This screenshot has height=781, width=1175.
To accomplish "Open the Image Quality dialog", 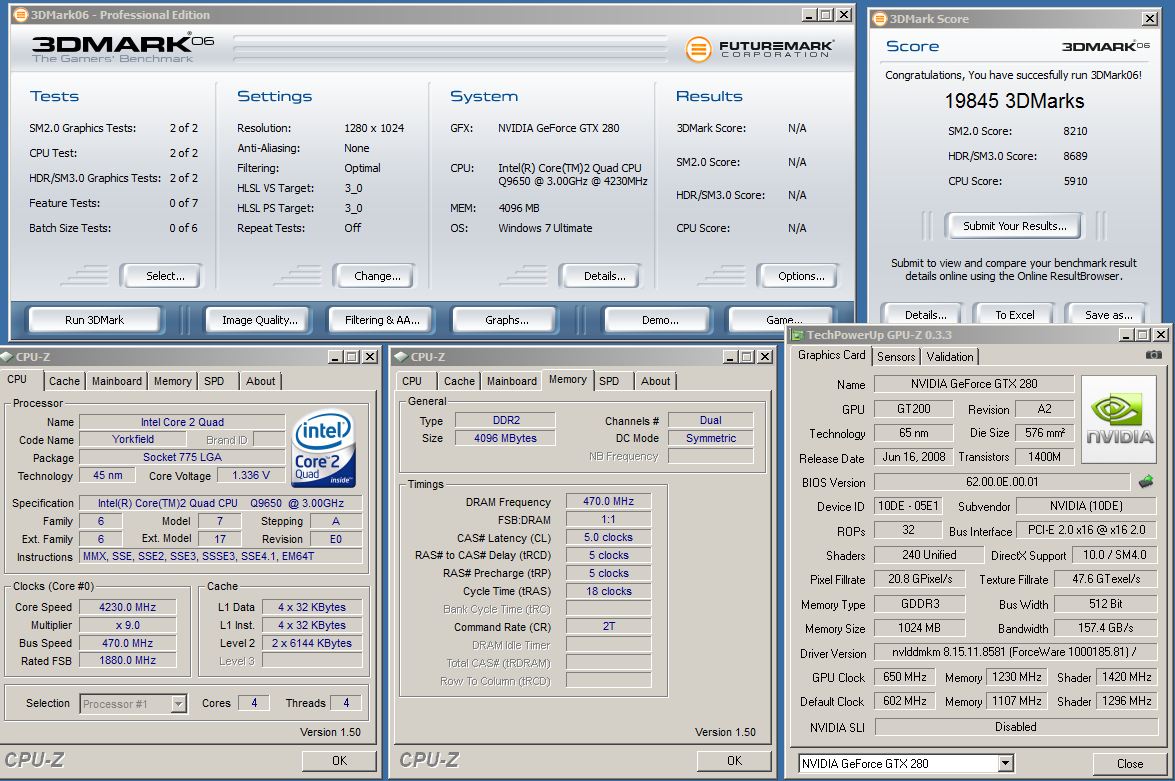I will pos(260,320).
